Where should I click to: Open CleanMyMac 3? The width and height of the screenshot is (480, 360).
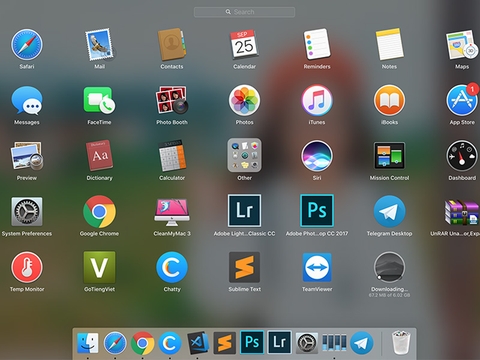tap(172, 212)
